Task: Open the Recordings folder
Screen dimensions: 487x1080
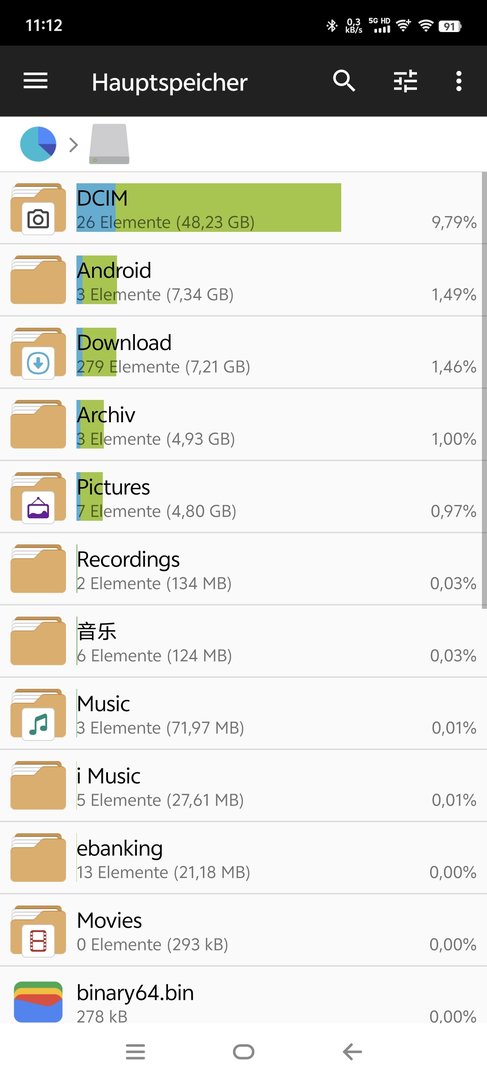Action: tap(243, 570)
